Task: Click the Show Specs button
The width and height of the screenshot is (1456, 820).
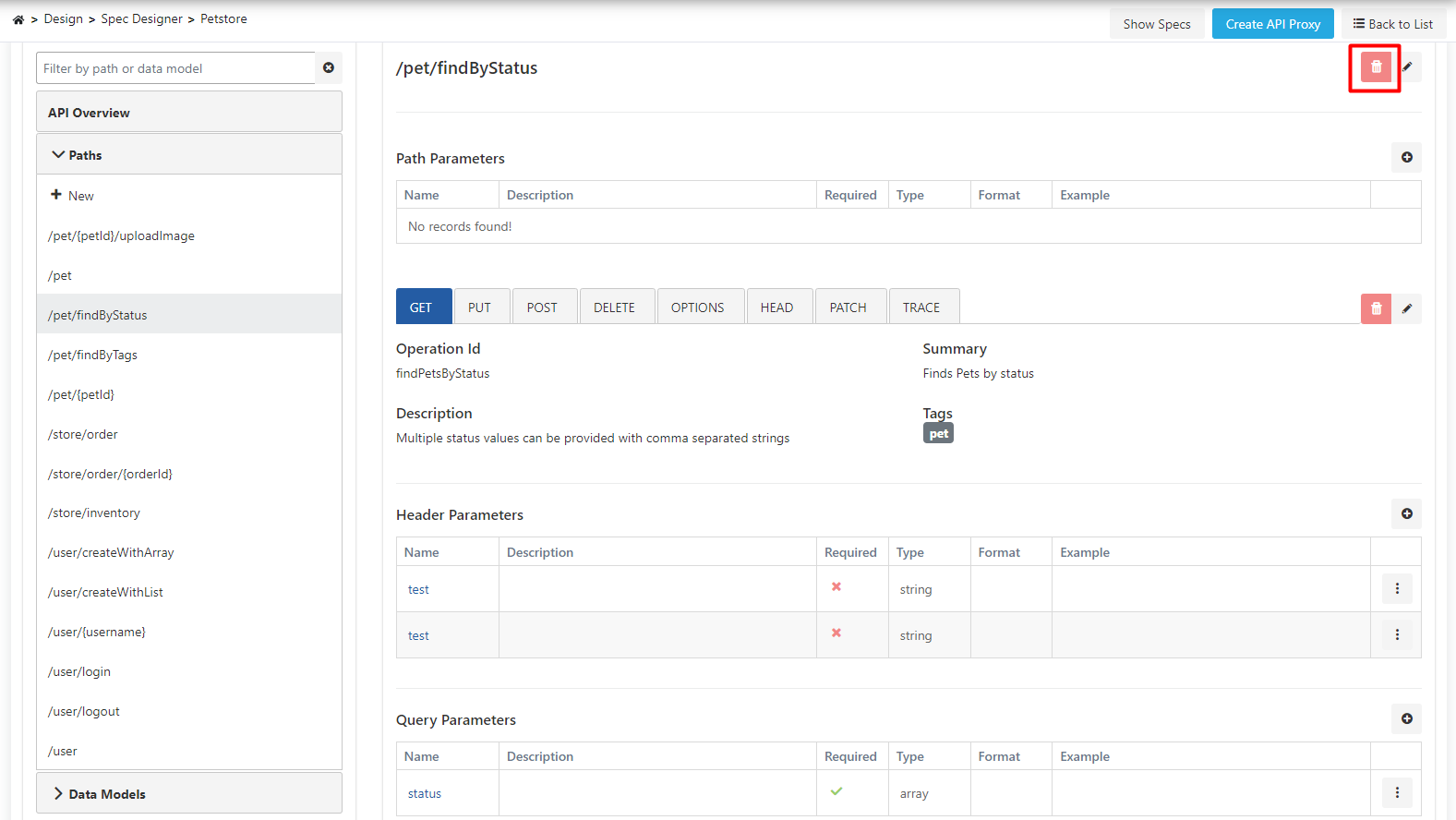Action: pos(1156,25)
